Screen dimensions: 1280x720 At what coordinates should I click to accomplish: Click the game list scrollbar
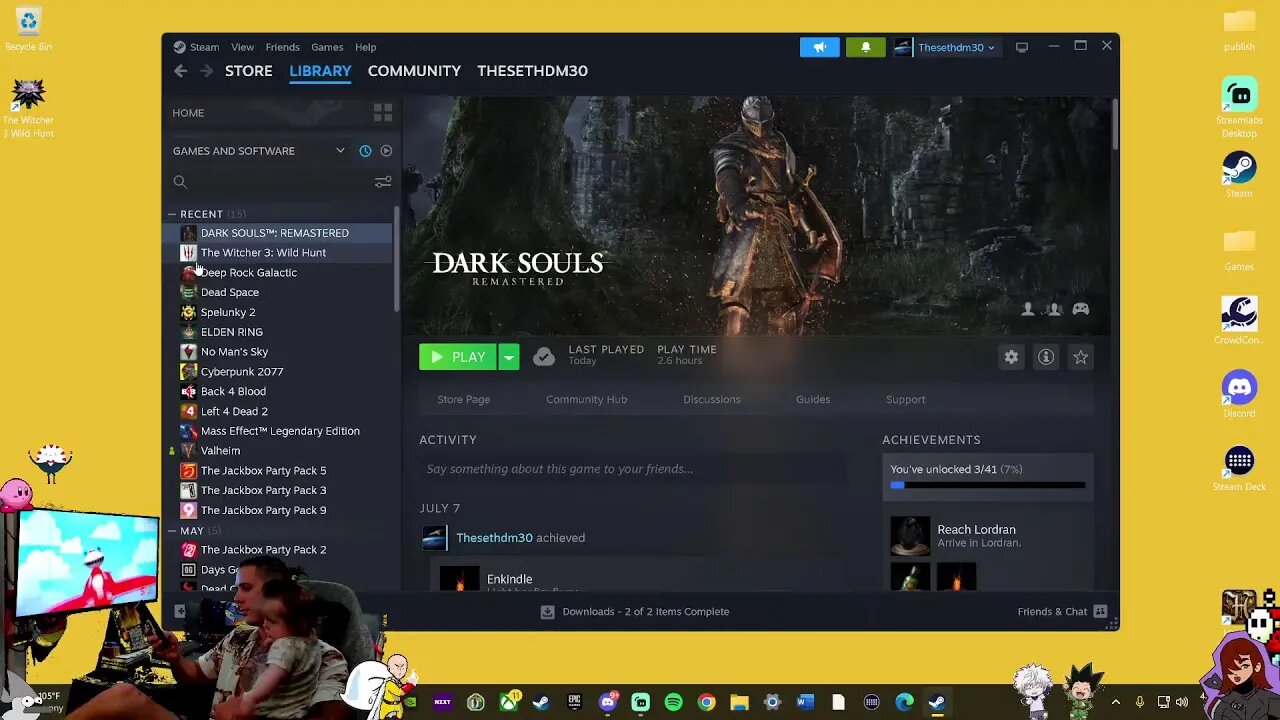click(x=397, y=260)
